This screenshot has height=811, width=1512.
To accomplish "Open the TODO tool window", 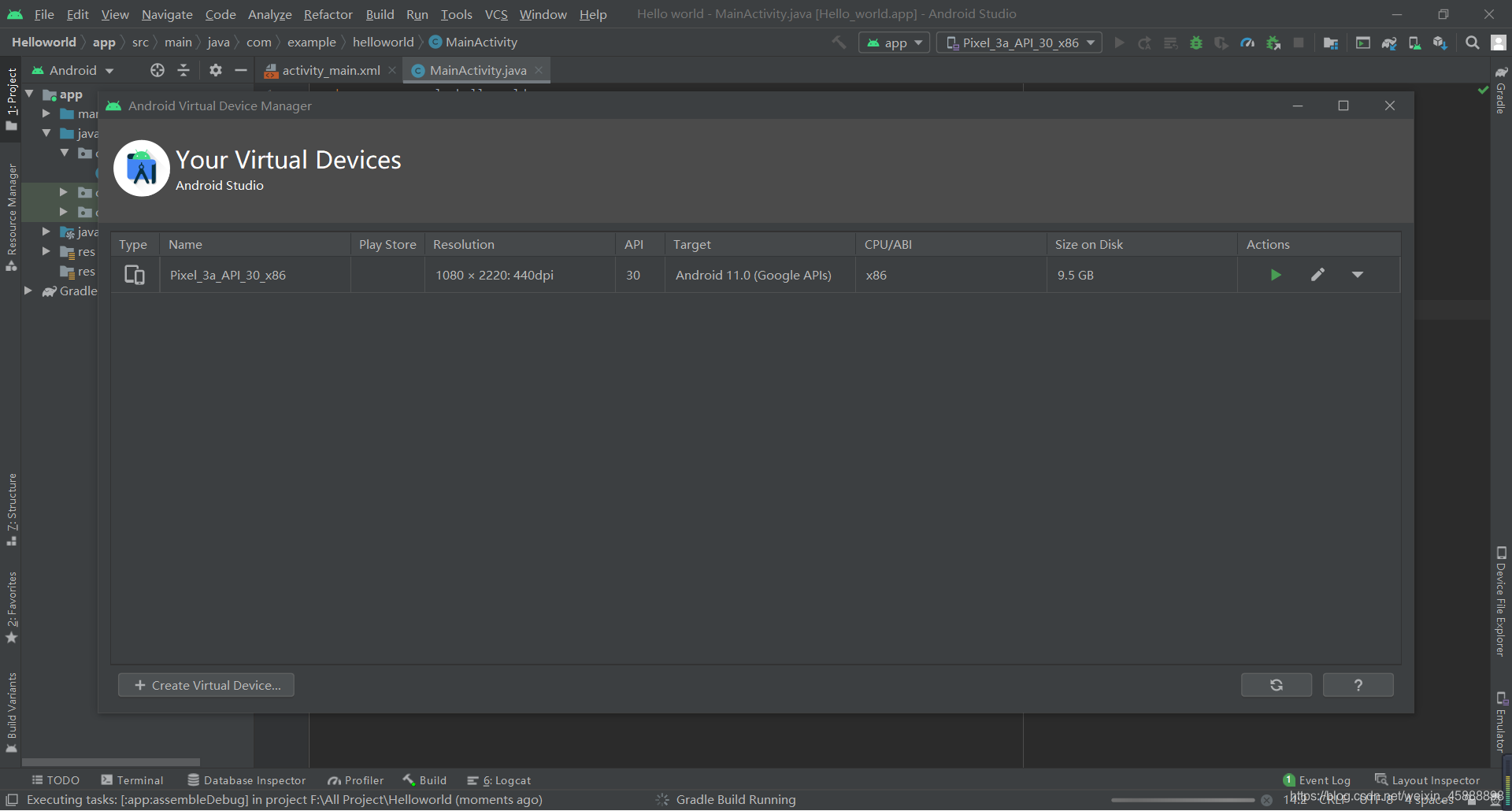I will (x=55, y=780).
